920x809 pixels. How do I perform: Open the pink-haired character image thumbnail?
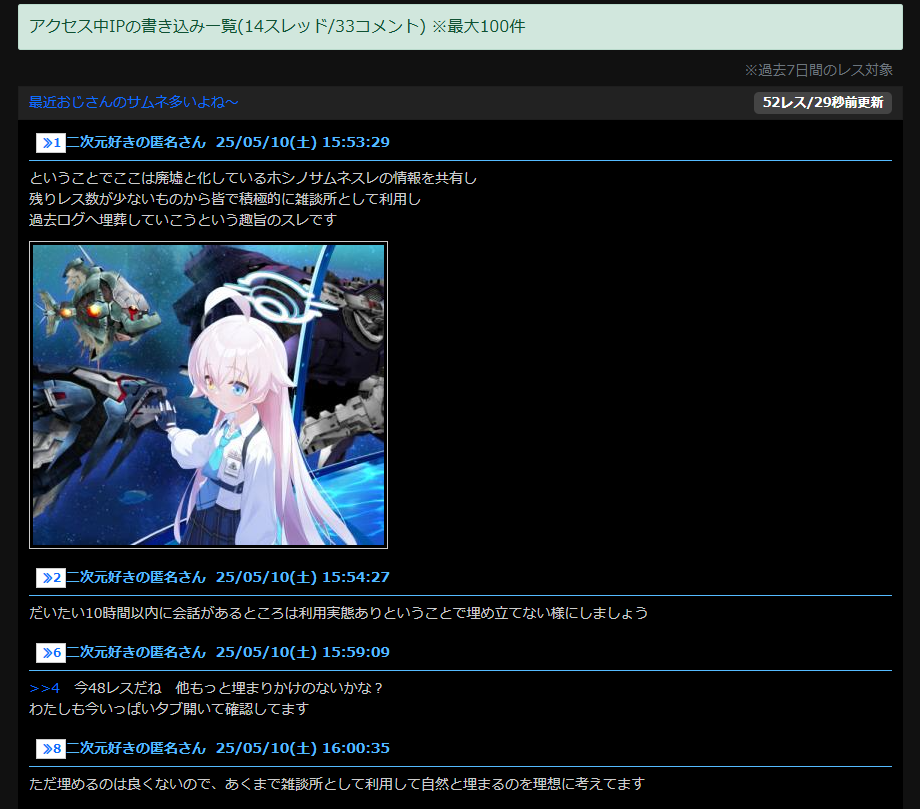[x=208, y=395]
